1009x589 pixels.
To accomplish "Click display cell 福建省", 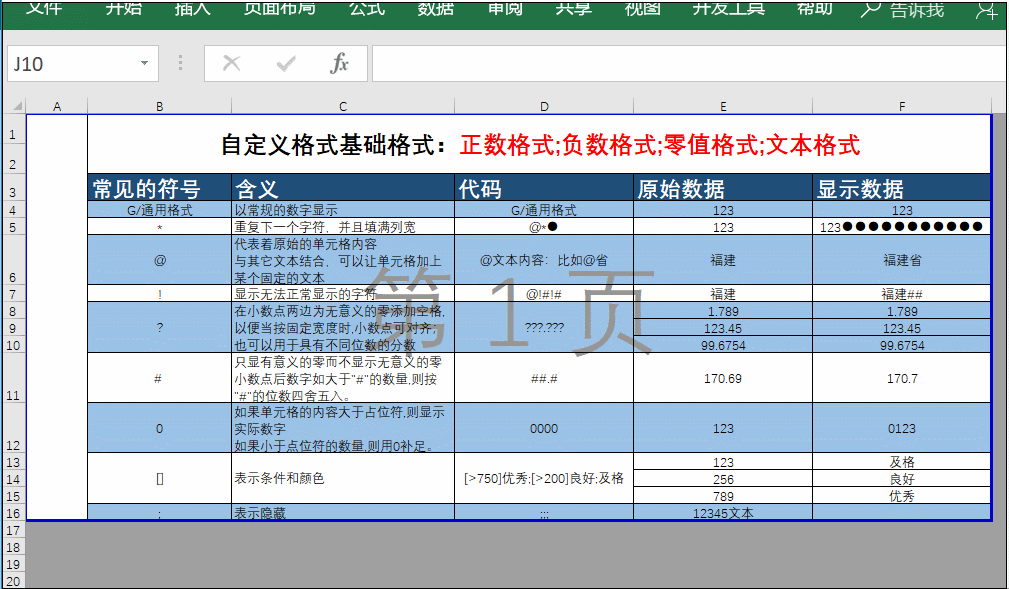I will (x=902, y=260).
